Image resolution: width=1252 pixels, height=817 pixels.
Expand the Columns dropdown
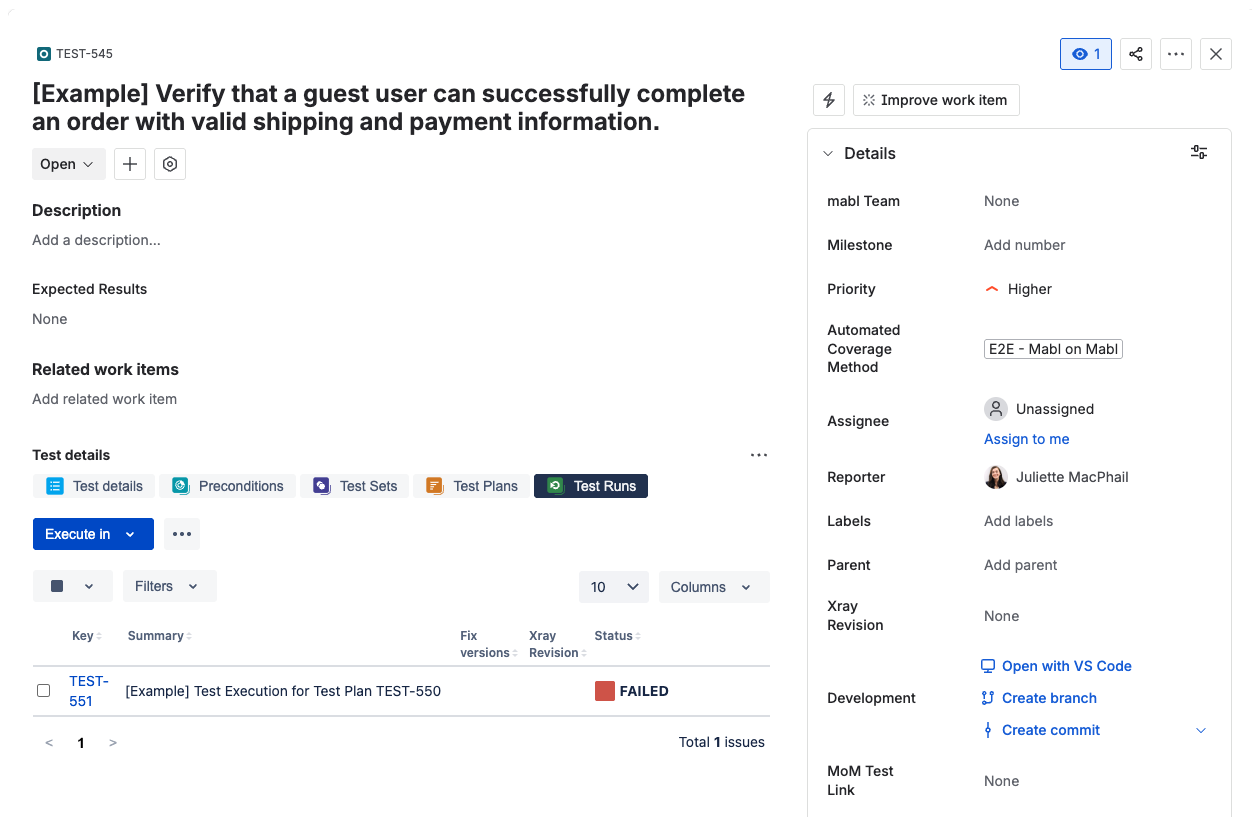713,587
